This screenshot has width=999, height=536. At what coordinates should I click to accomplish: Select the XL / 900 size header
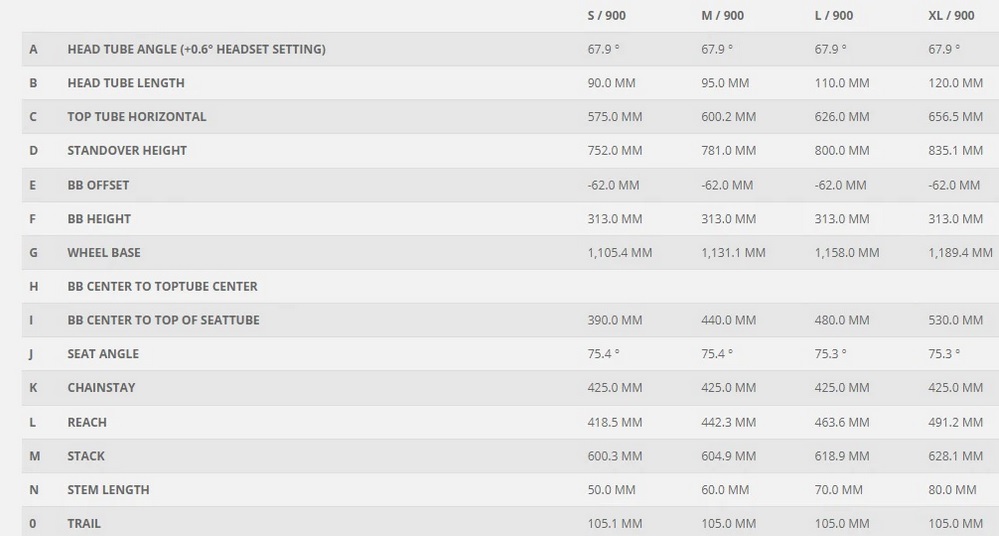[951, 16]
